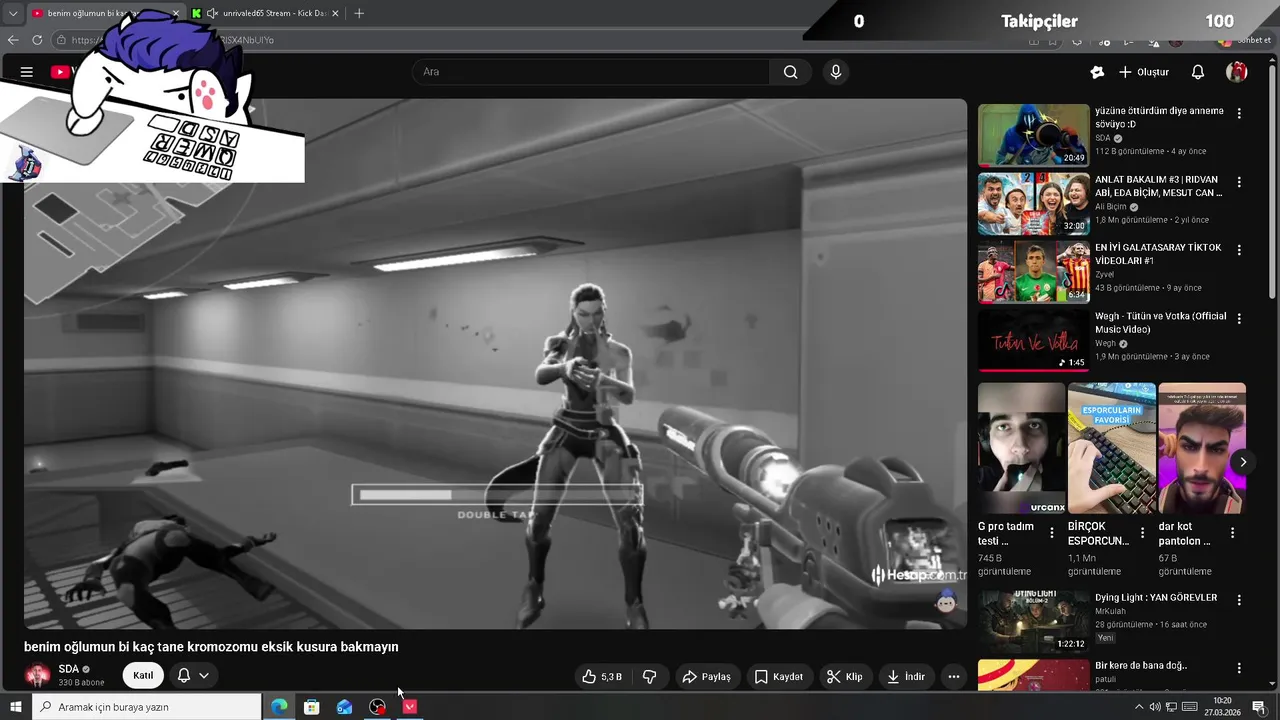The width and height of the screenshot is (1280, 720).
Task: Open options for 'dar kot pantolon' short
Action: tap(1232, 533)
